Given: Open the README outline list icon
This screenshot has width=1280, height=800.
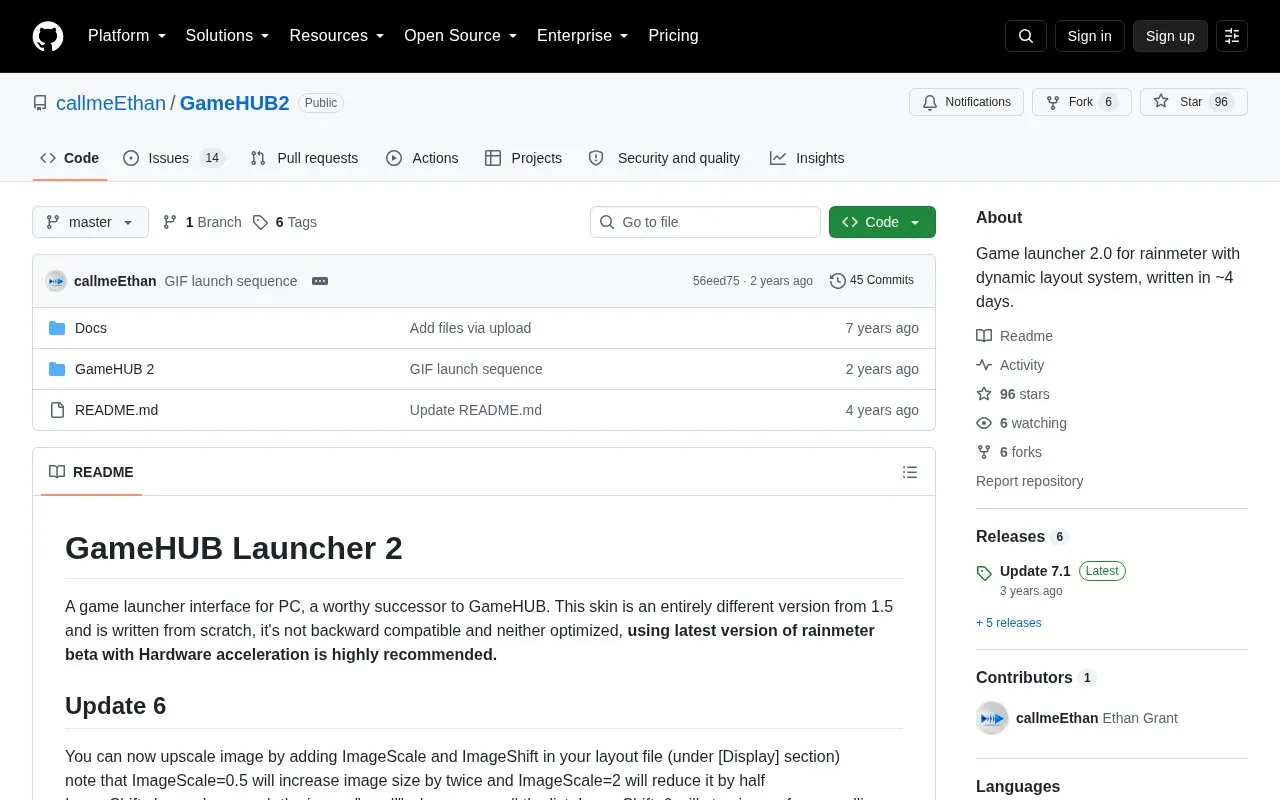Looking at the screenshot, I should pyautogui.click(x=910, y=472).
